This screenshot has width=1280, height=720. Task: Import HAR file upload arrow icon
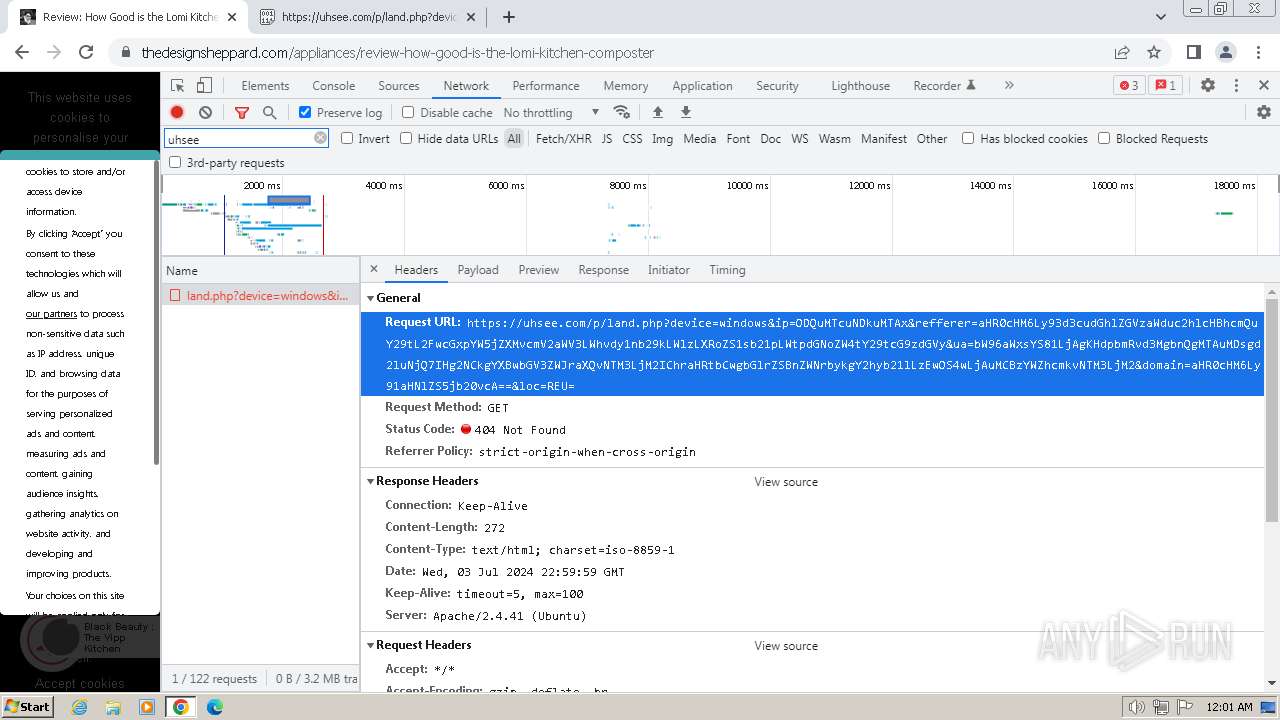(x=657, y=112)
